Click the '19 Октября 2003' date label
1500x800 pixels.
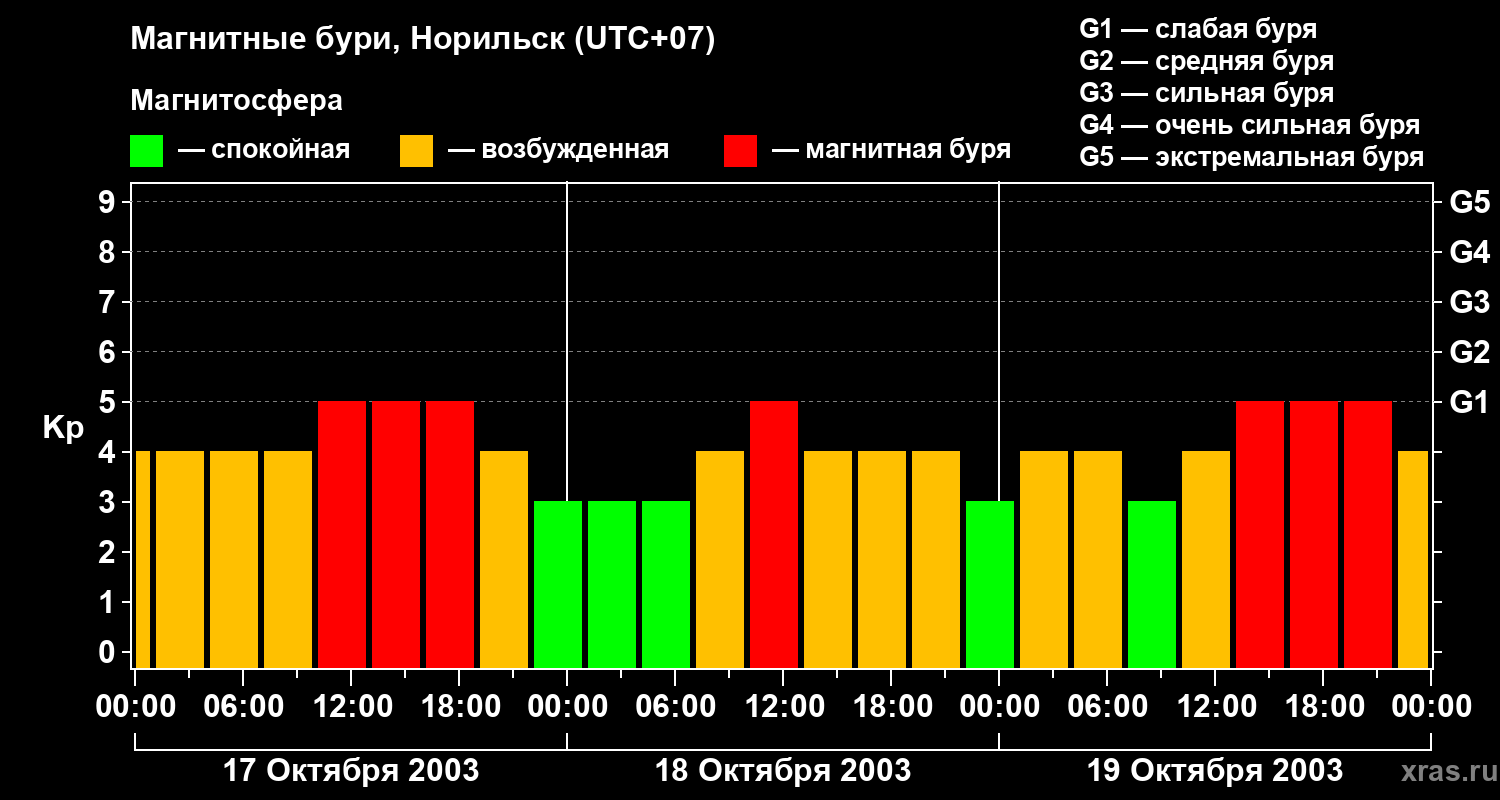click(x=1214, y=771)
